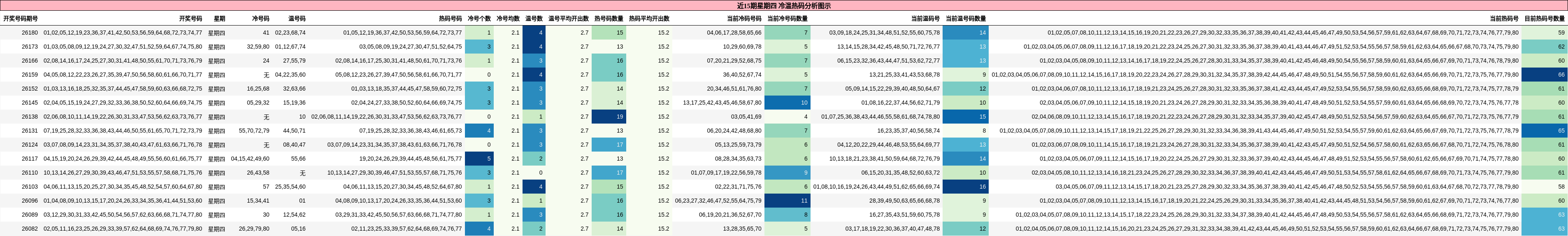
Task: Click hot count cell 19 in row 26138
Action: 609,117
